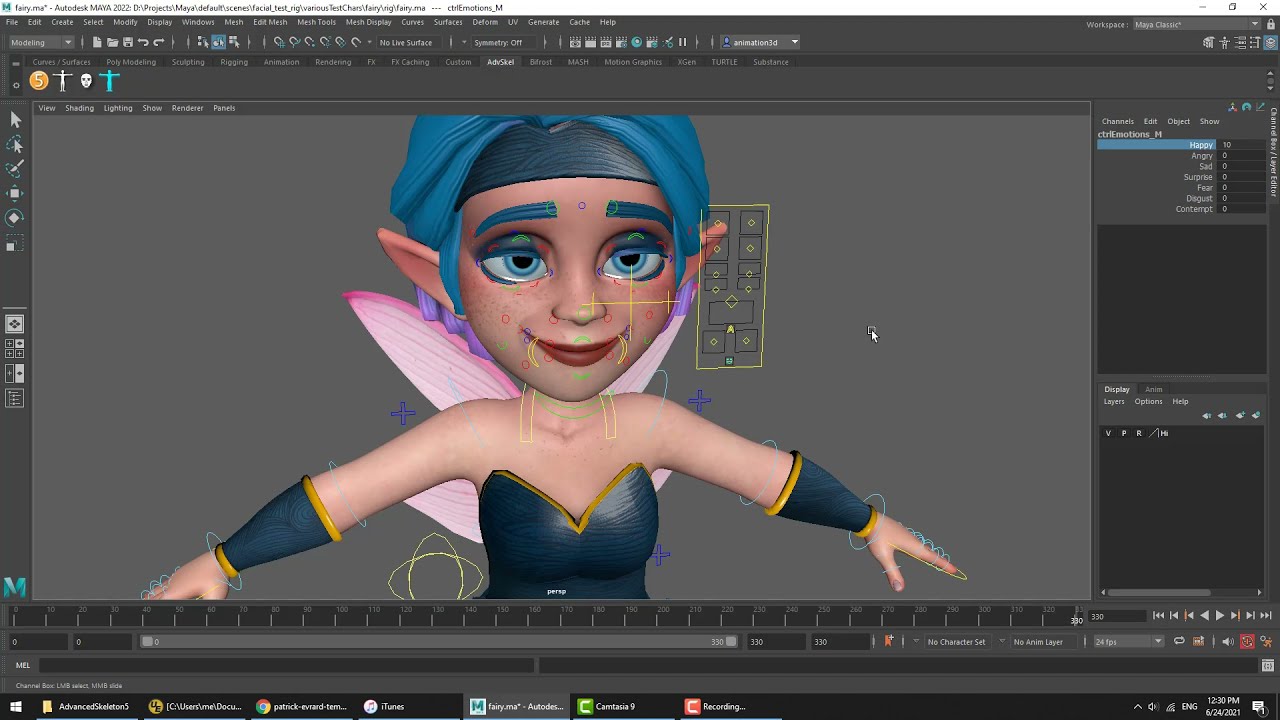Image resolution: width=1280 pixels, height=720 pixels.
Task: Expand the No Character Set dropdown arrow
Action: coord(916,641)
